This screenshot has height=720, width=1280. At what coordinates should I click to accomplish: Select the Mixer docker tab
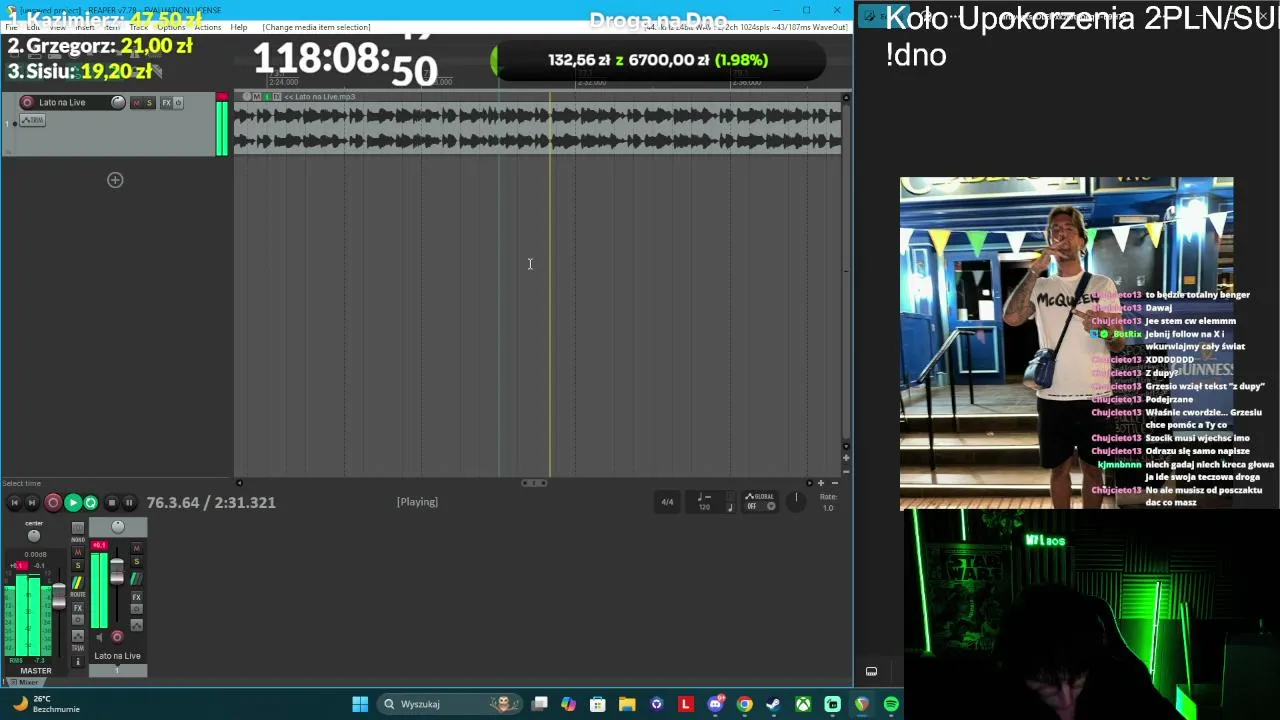28,682
